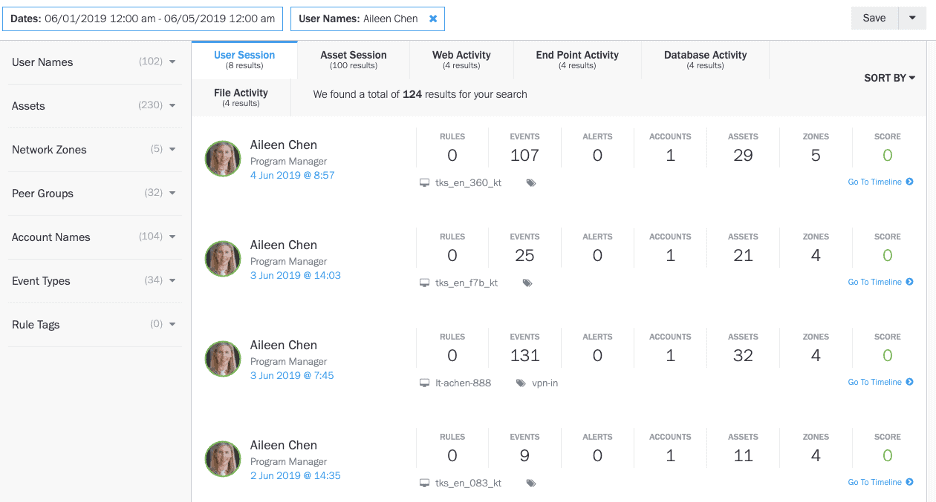Save the current search

(x=874, y=18)
